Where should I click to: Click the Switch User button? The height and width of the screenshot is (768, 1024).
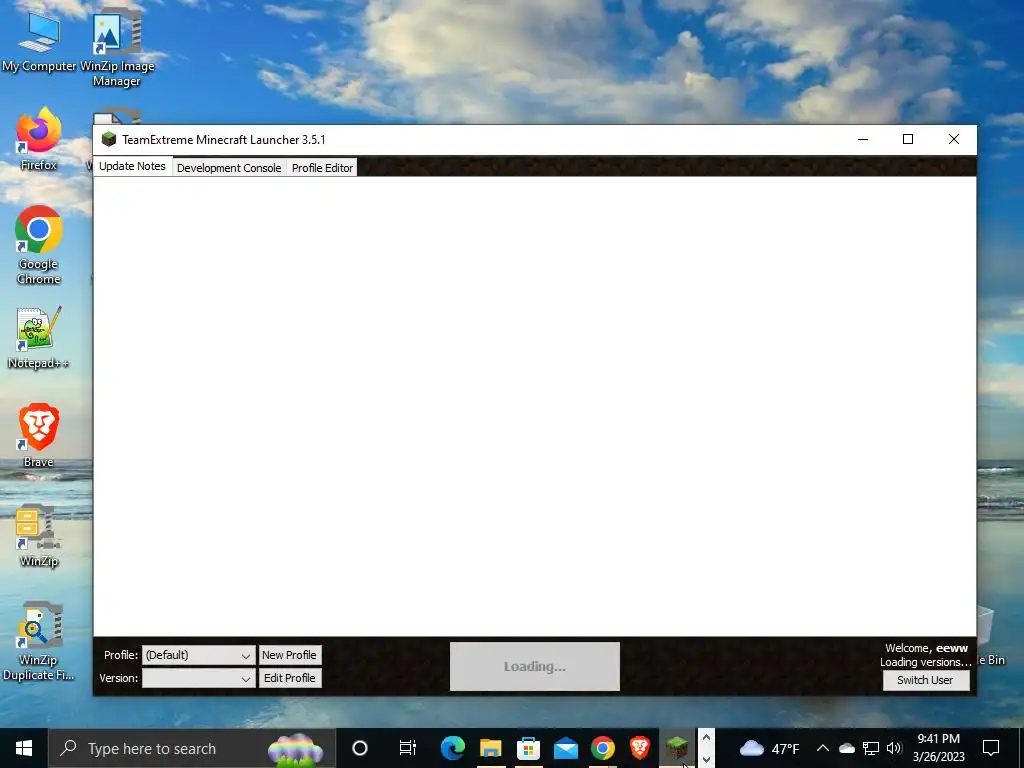[925, 680]
